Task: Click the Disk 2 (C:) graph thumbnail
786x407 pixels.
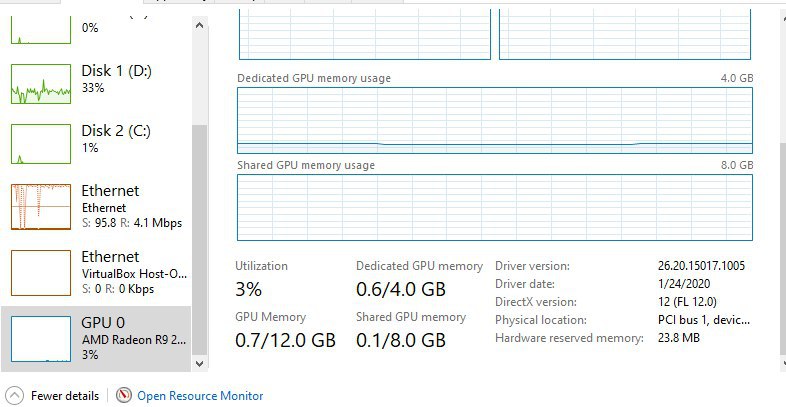Action: 42,144
